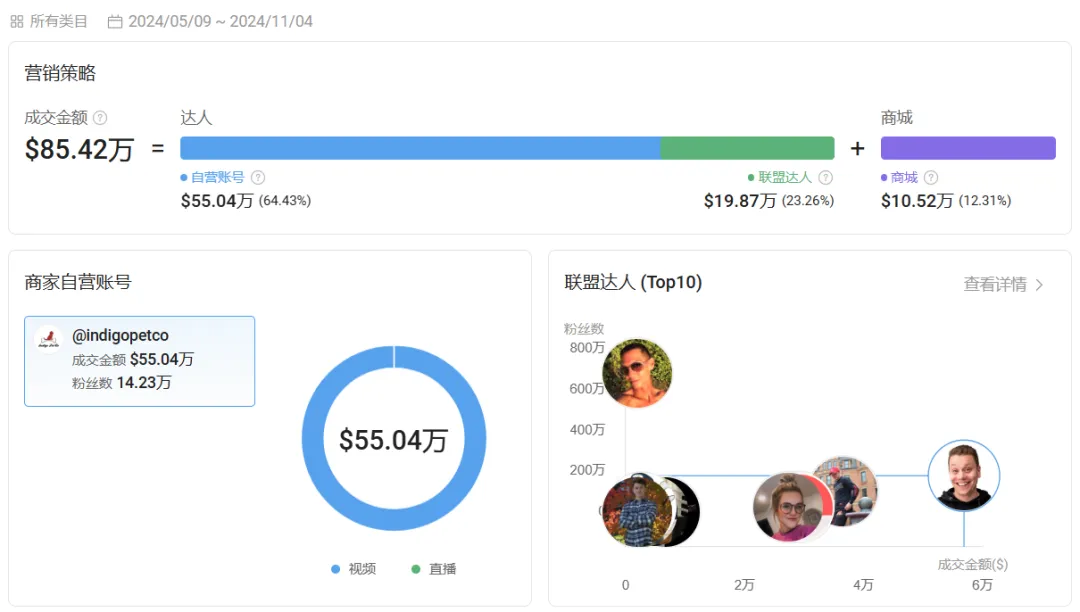Viewport: 1080px width, 612px height.
Task: Click help icon beside 联盟达人
Action: pos(826,178)
